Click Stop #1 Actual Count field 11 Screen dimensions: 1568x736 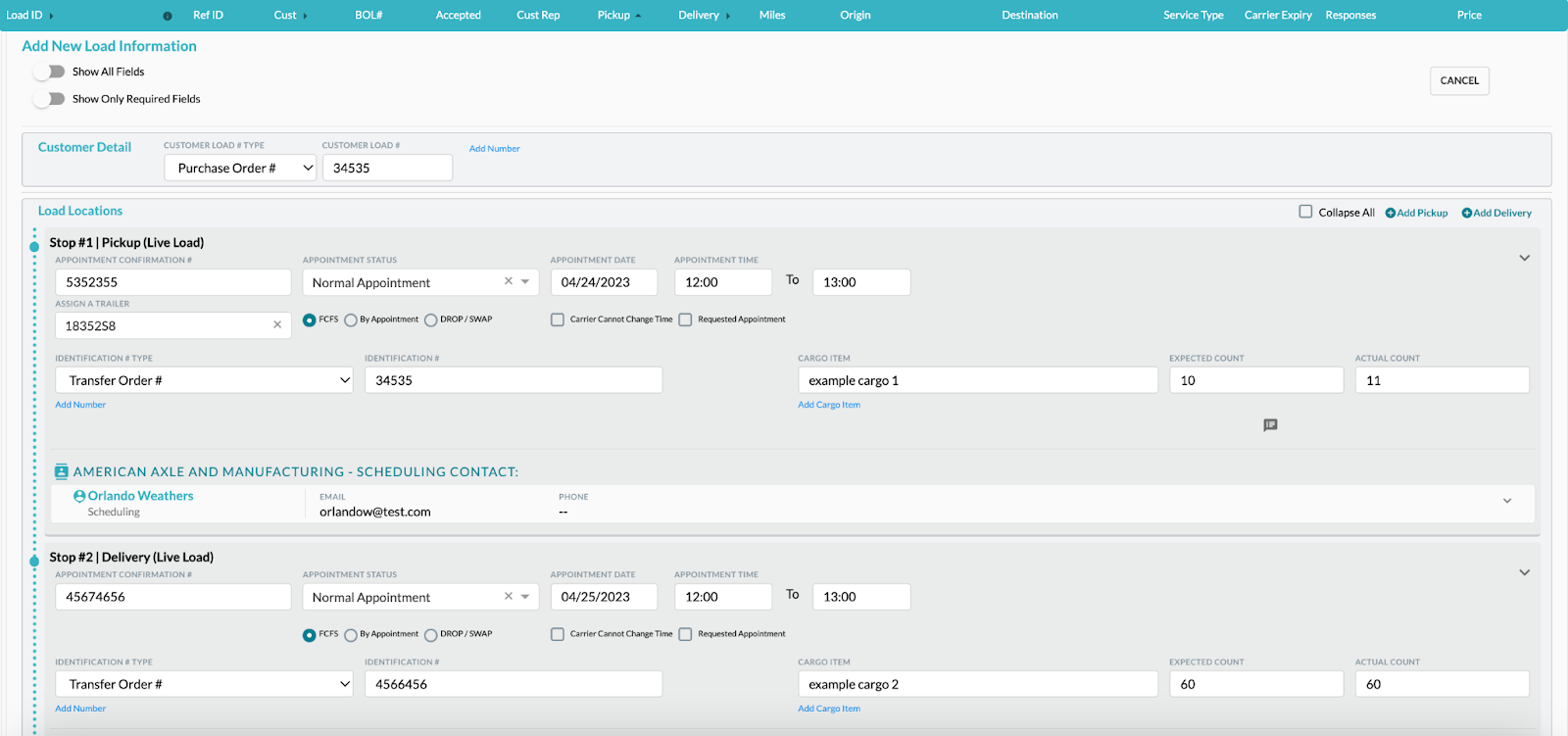tap(1442, 380)
